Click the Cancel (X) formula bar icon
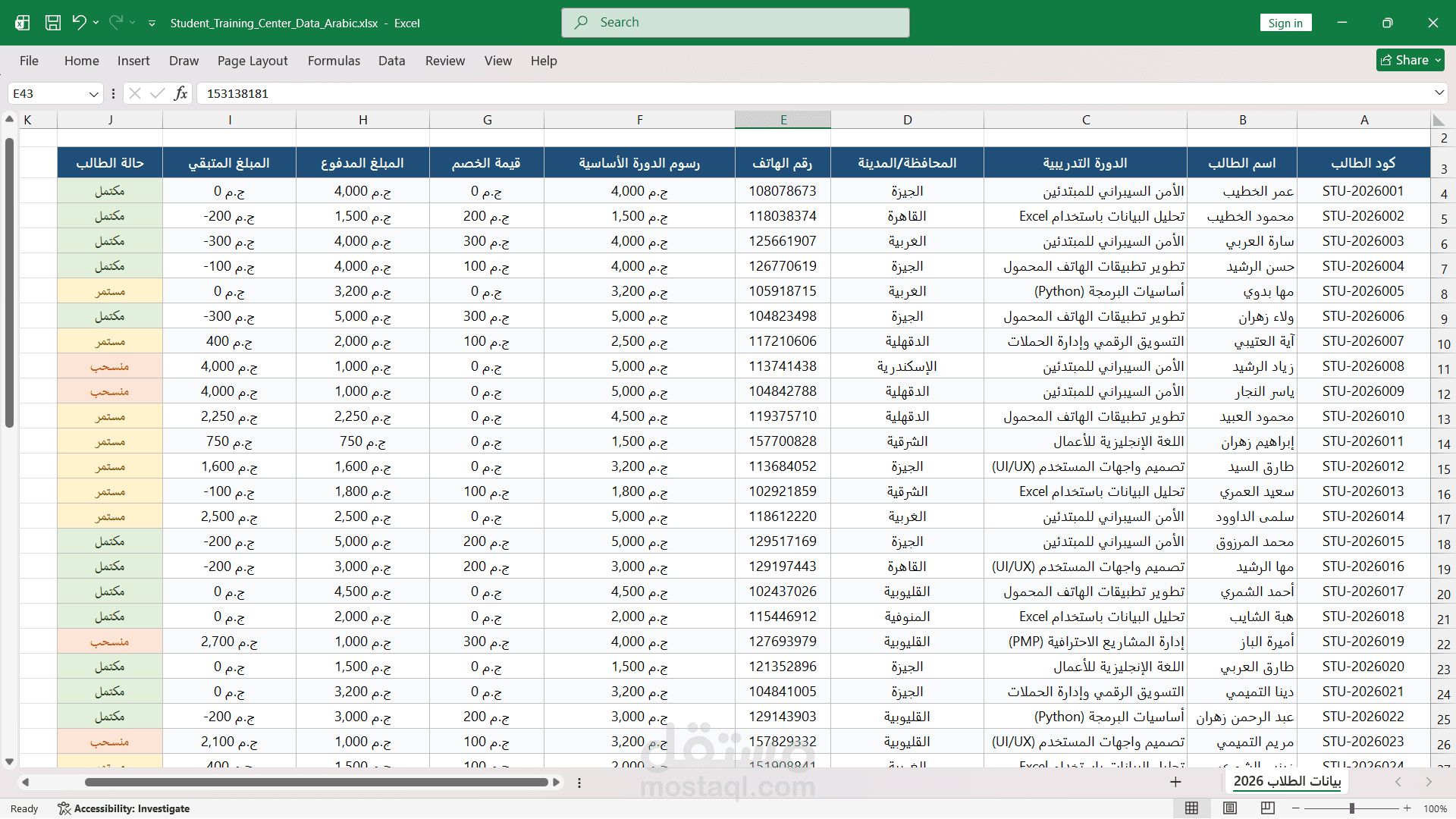This screenshot has width=1456, height=819. point(135,93)
